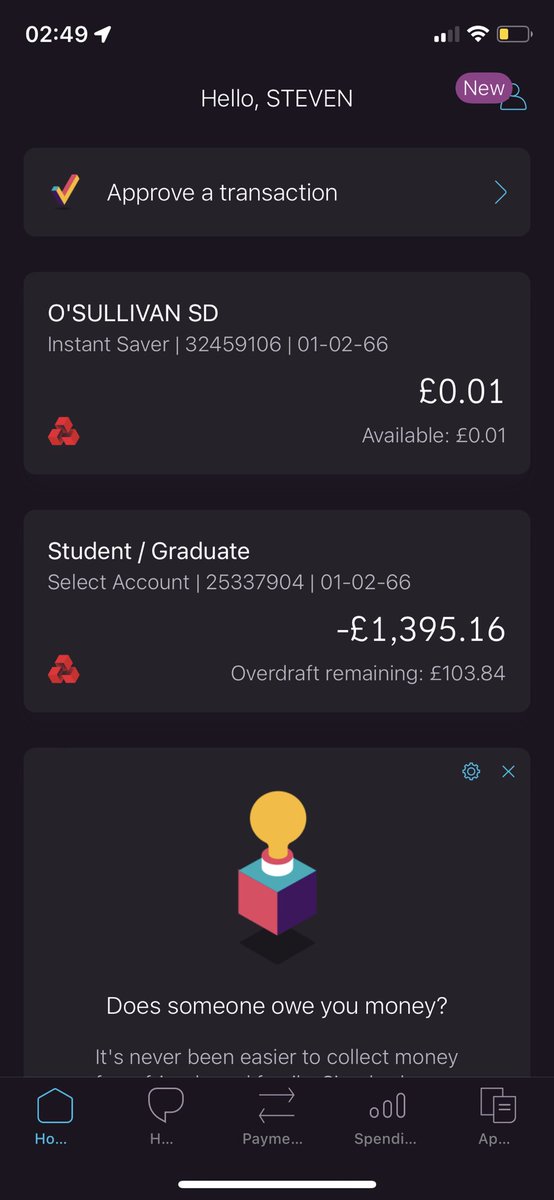Open Student / Graduate Select Account
This screenshot has width=554, height=1200.
point(277,611)
